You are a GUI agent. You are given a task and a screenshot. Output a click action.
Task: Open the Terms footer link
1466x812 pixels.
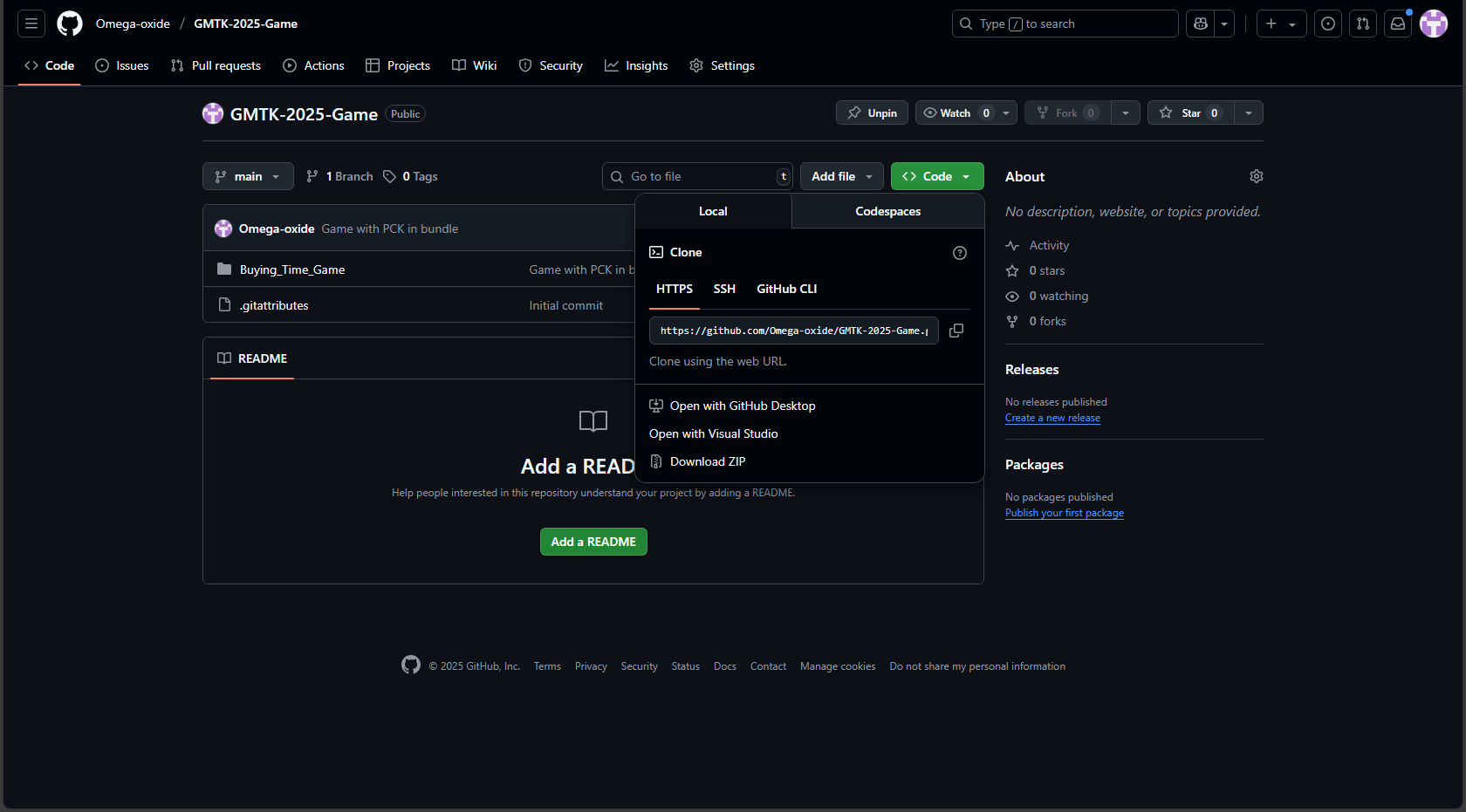547,666
